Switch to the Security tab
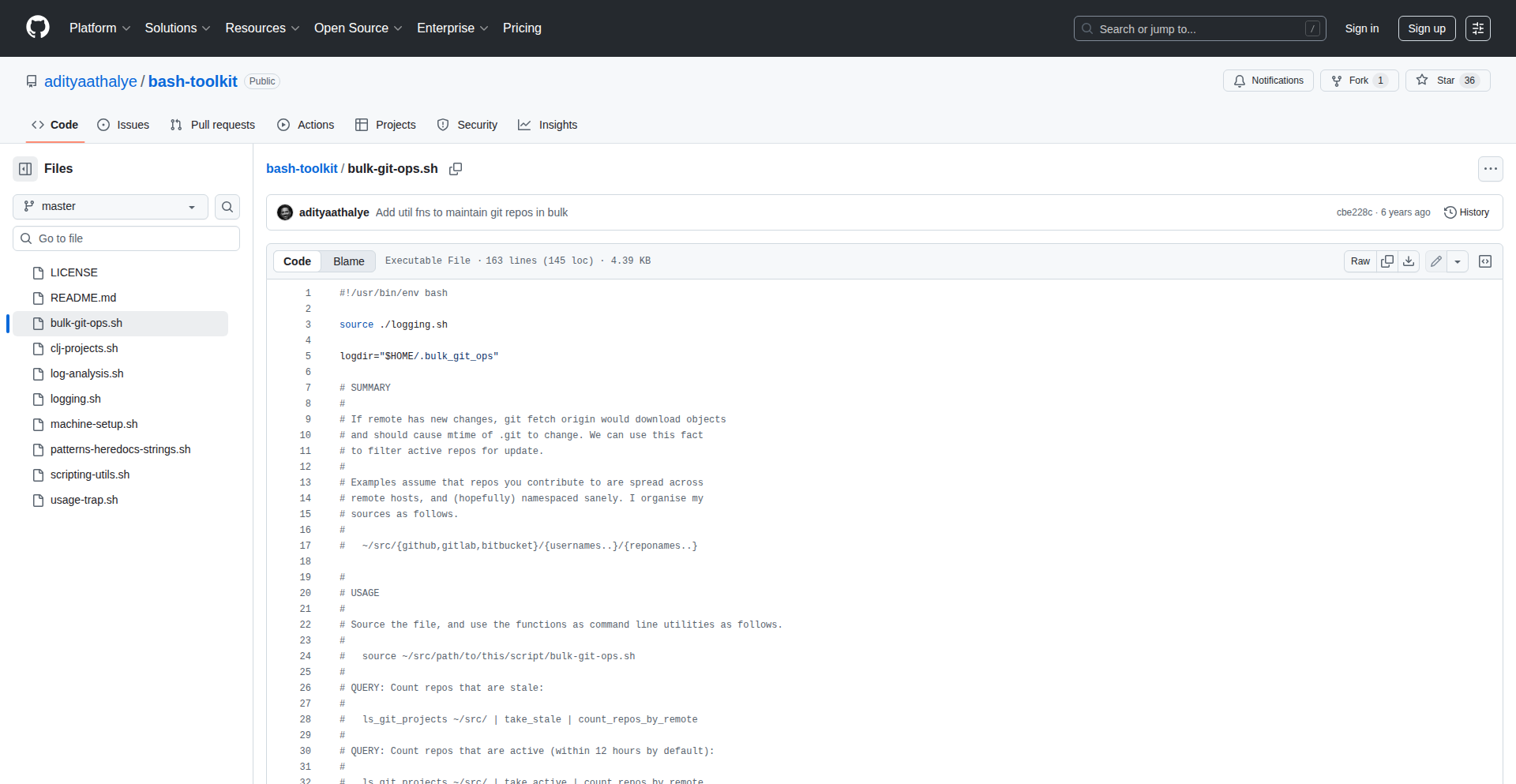Image resolution: width=1516 pixels, height=784 pixels. tap(467, 125)
